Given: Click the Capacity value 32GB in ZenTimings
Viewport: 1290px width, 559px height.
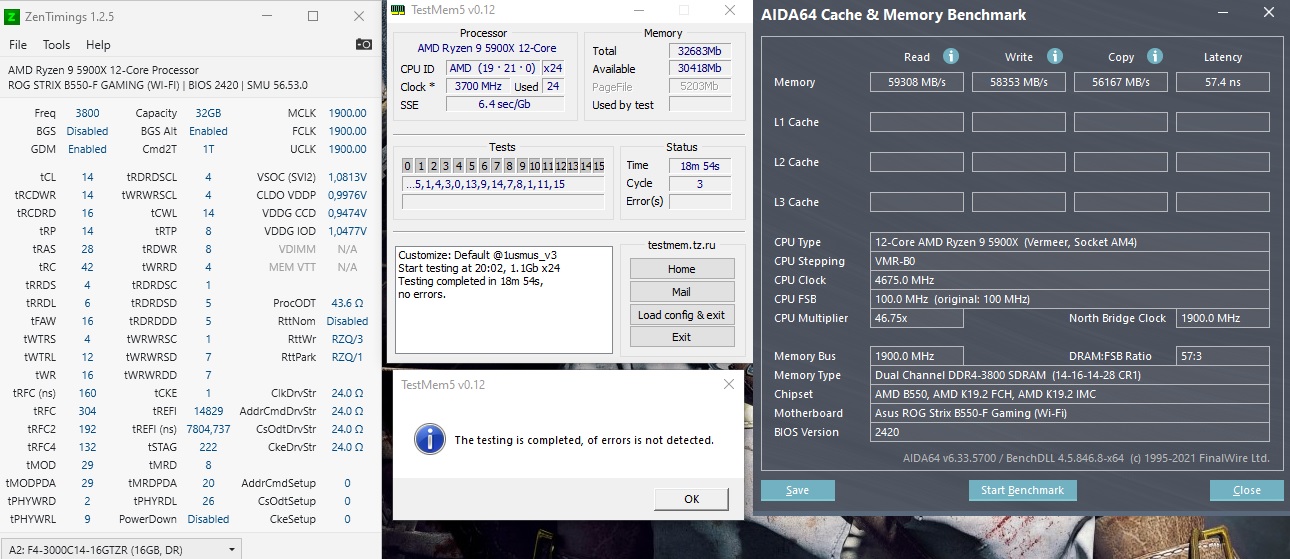Looking at the screenshot, I should 208,113.
